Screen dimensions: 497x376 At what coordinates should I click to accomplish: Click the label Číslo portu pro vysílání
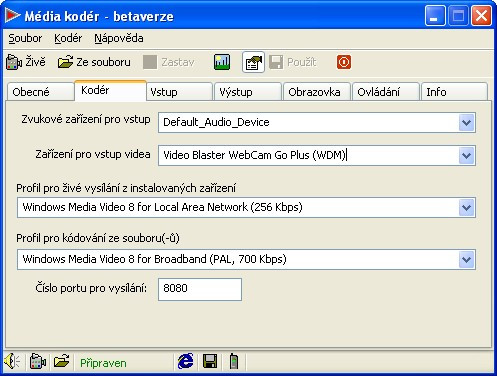91,288
